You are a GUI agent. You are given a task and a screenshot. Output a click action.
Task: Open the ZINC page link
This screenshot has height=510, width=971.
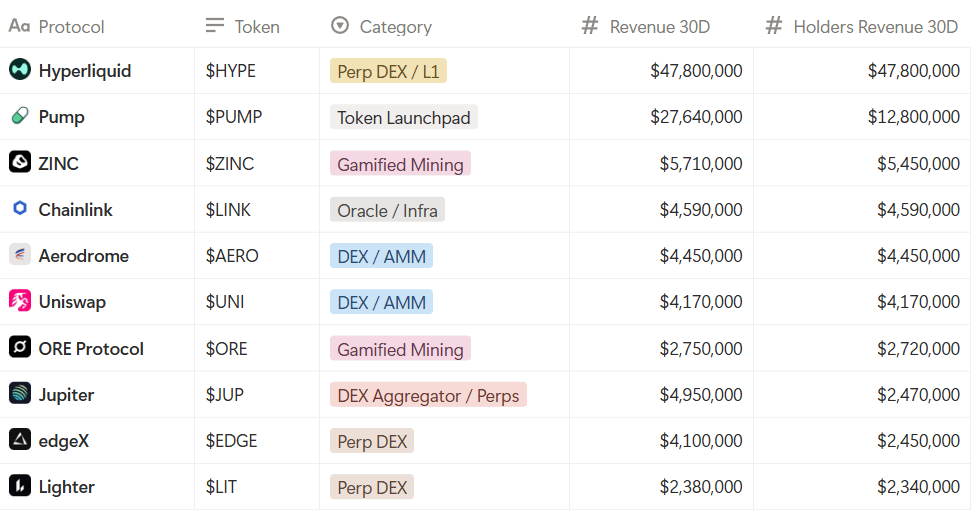59,163
